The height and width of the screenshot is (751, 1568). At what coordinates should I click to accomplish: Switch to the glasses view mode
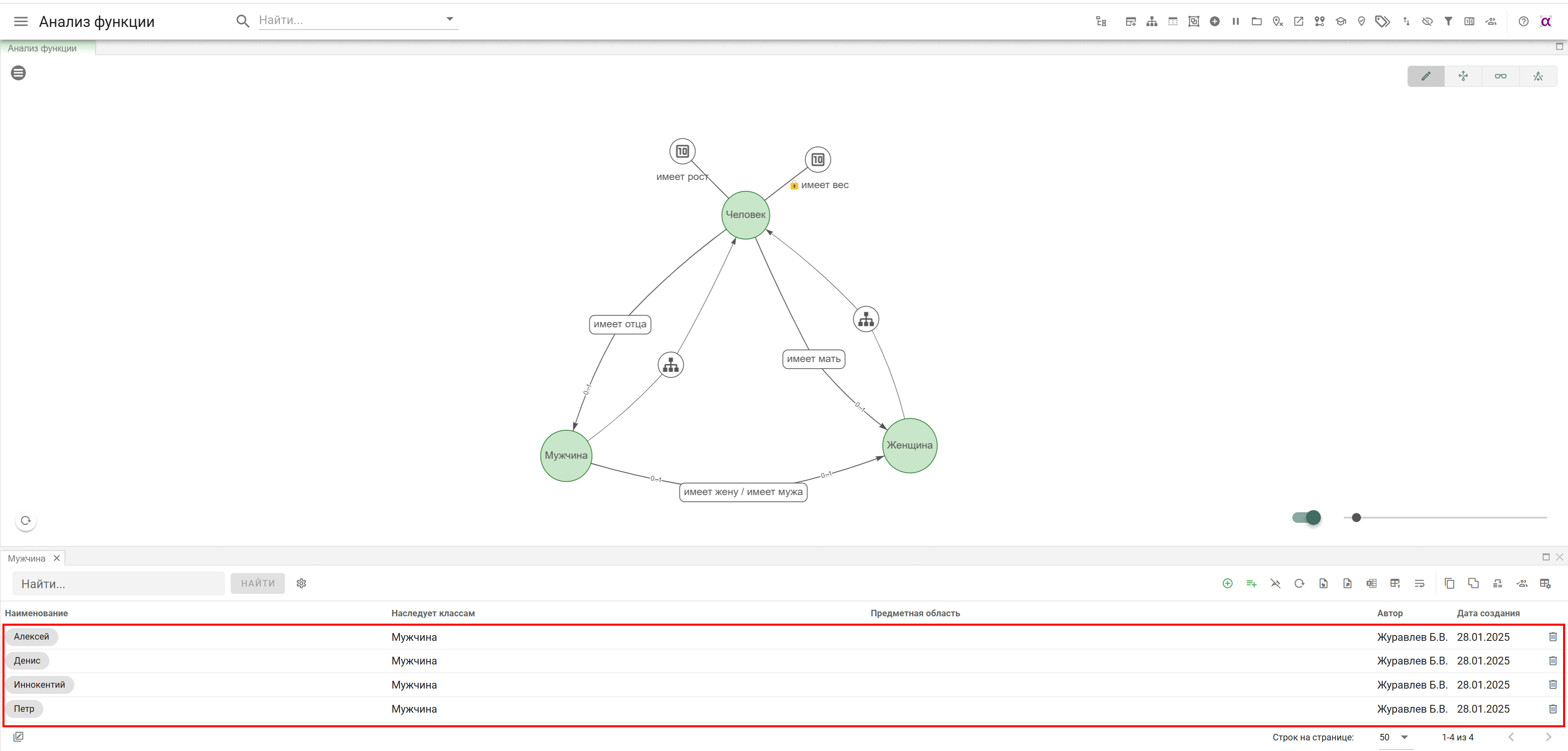coord(1501,76)
